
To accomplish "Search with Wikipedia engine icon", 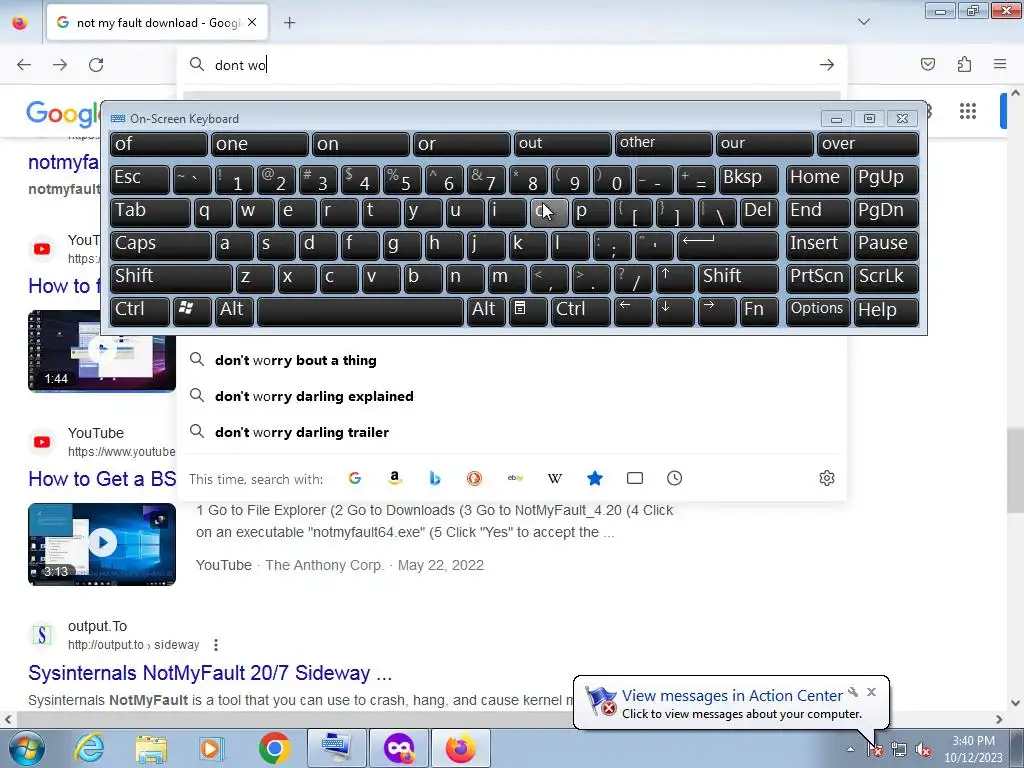I will [x=554, y=479].
